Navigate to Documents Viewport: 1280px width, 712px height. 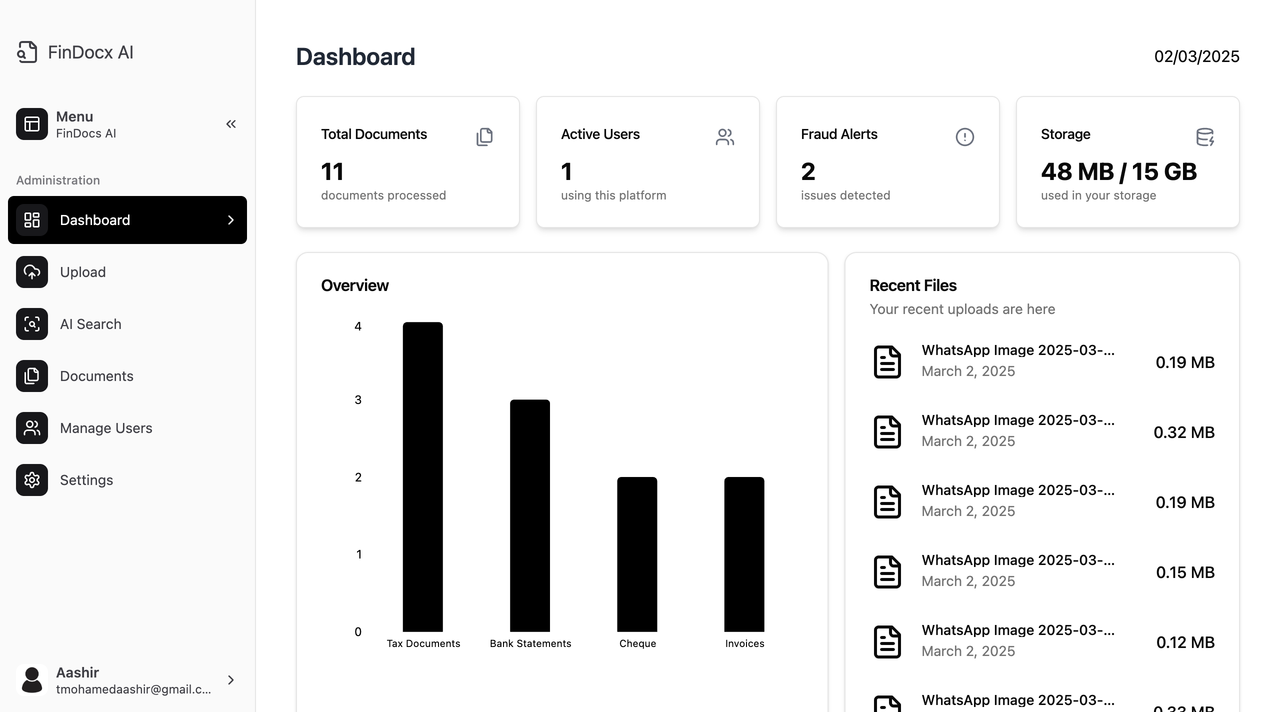tap(127, 376)
